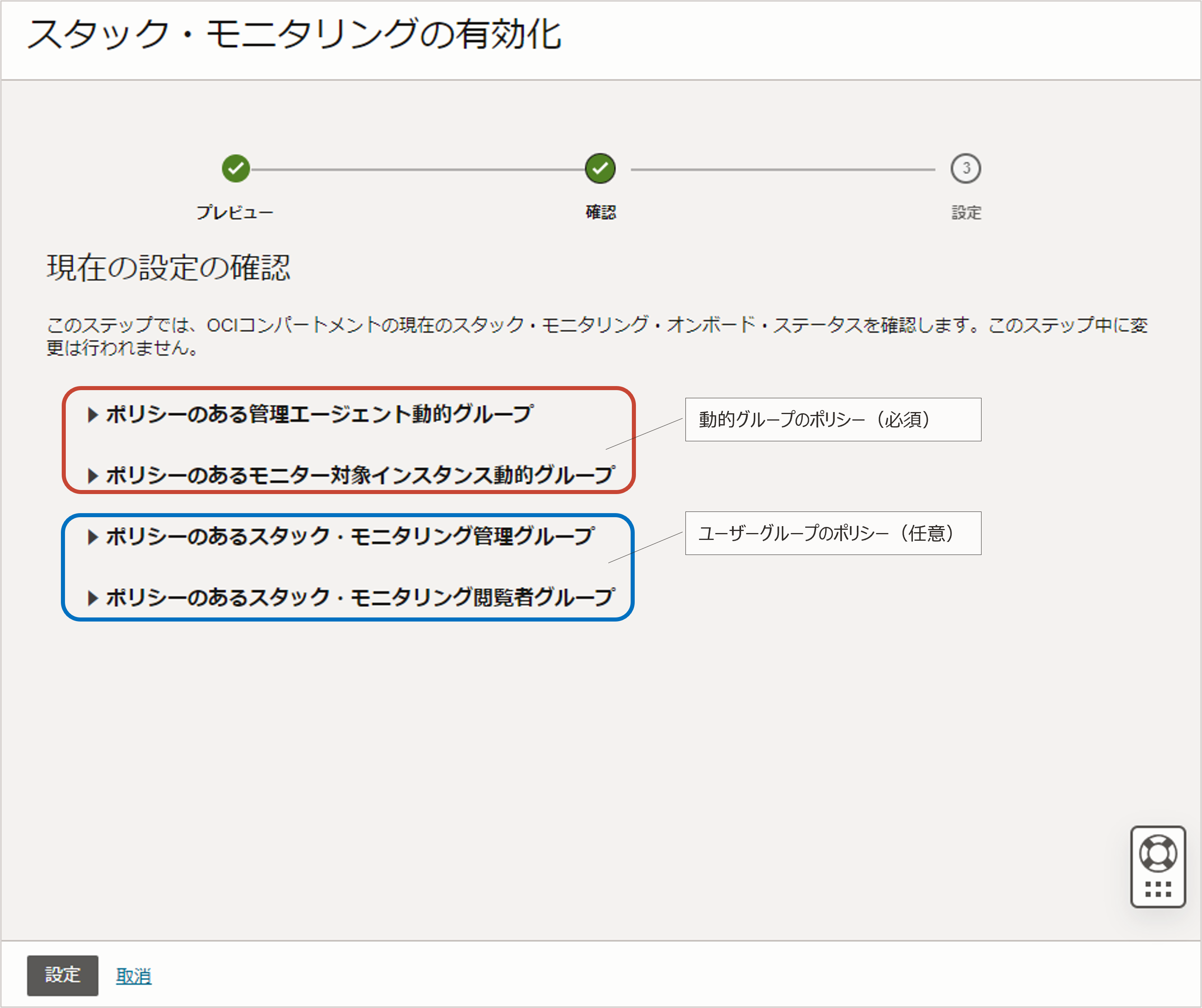Click the dotted grid handle under the lifebuoy

(1158, 889)
